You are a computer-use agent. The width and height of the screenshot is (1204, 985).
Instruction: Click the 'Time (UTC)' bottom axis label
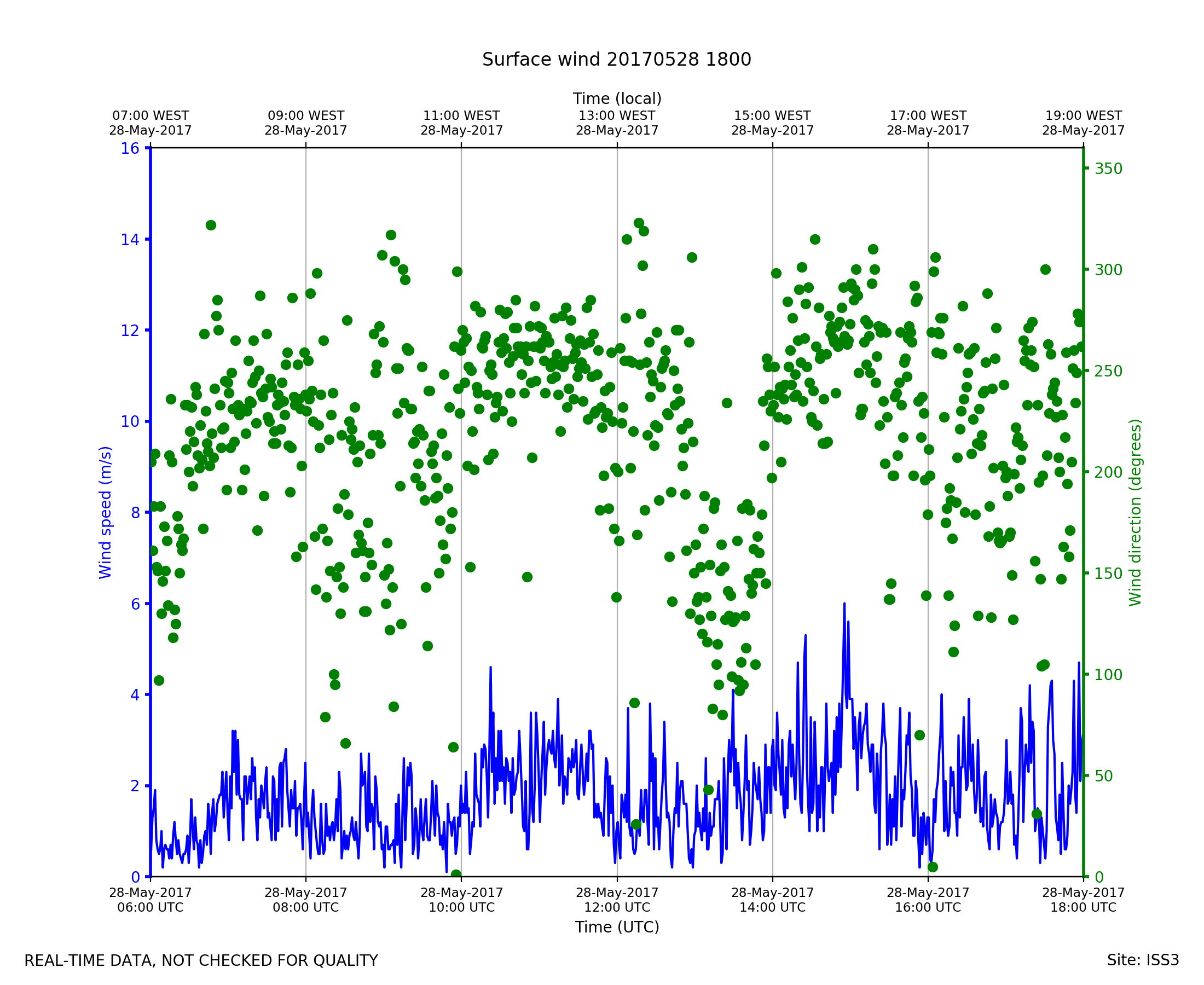point(617,927)
